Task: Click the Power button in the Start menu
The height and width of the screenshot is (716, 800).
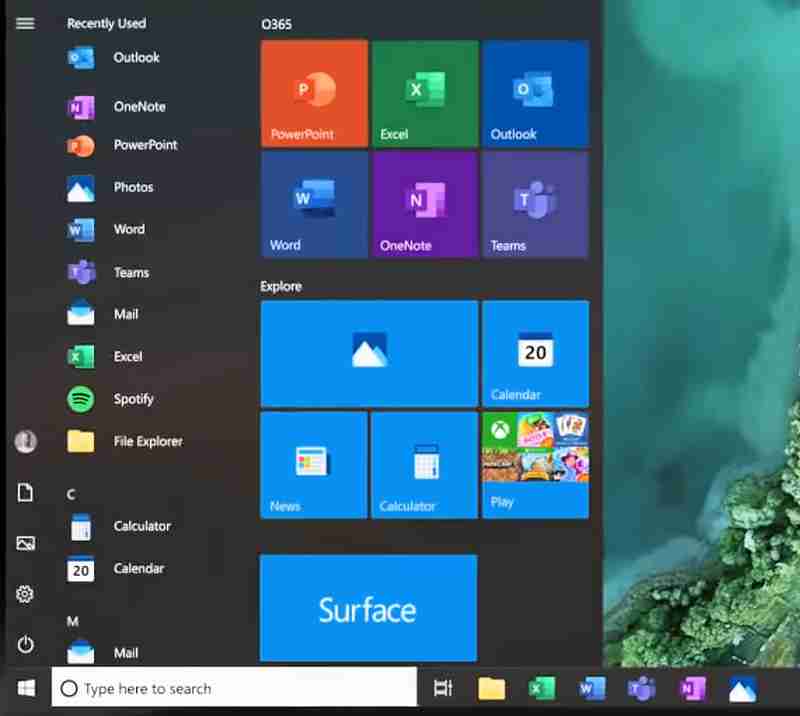Action: pyautogui.click(x=25, y=645)
